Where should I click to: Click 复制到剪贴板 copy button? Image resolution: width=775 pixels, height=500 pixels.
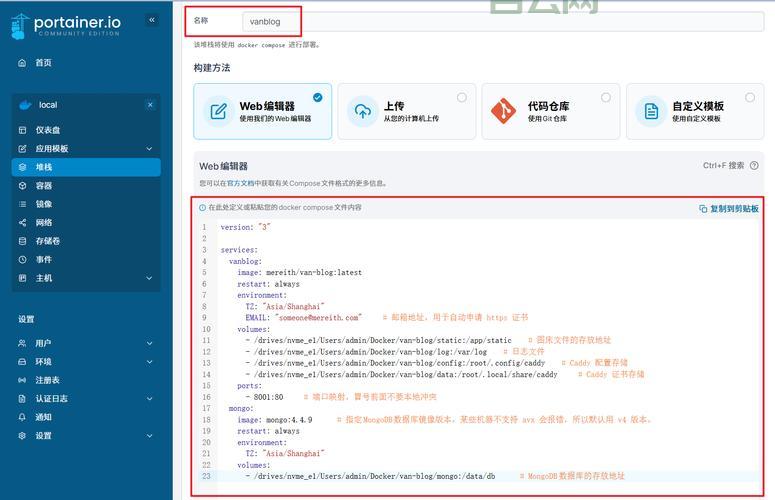[729, 209]
